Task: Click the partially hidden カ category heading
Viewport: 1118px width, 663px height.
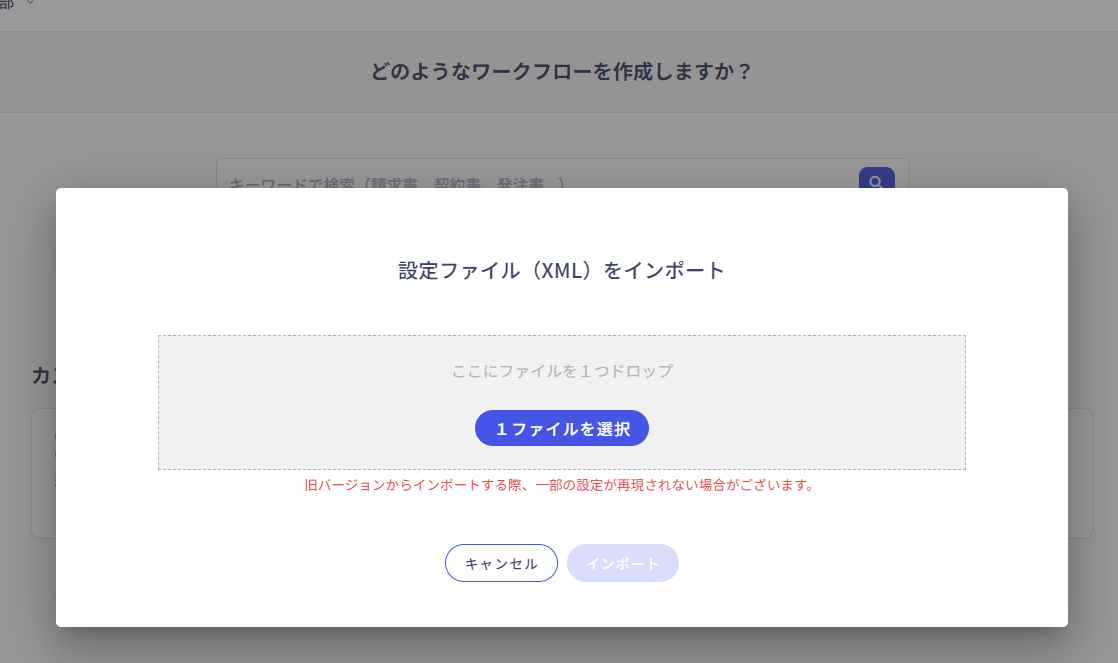Action: [x=43, y=375]
